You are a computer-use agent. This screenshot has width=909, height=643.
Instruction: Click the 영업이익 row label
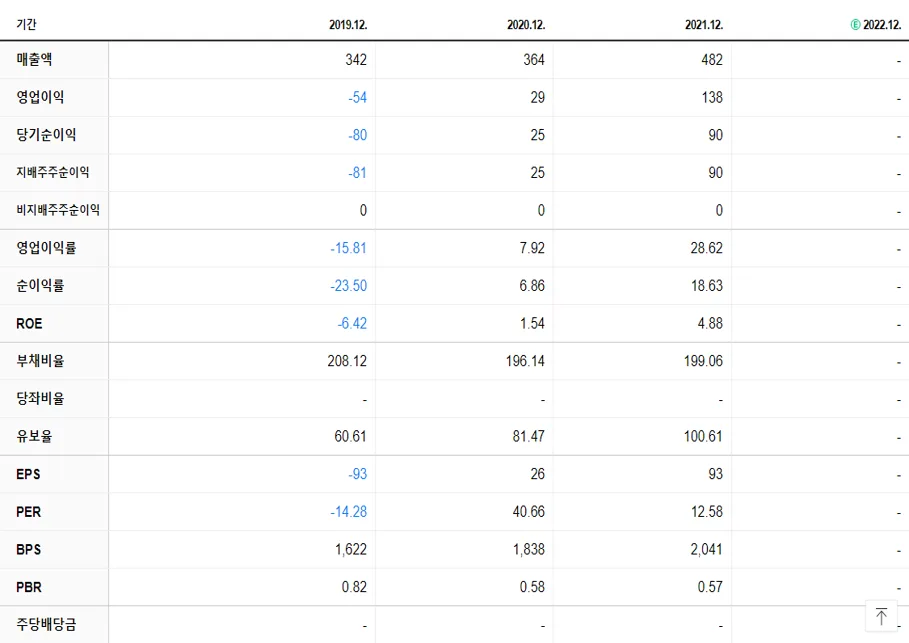(40, 97)
